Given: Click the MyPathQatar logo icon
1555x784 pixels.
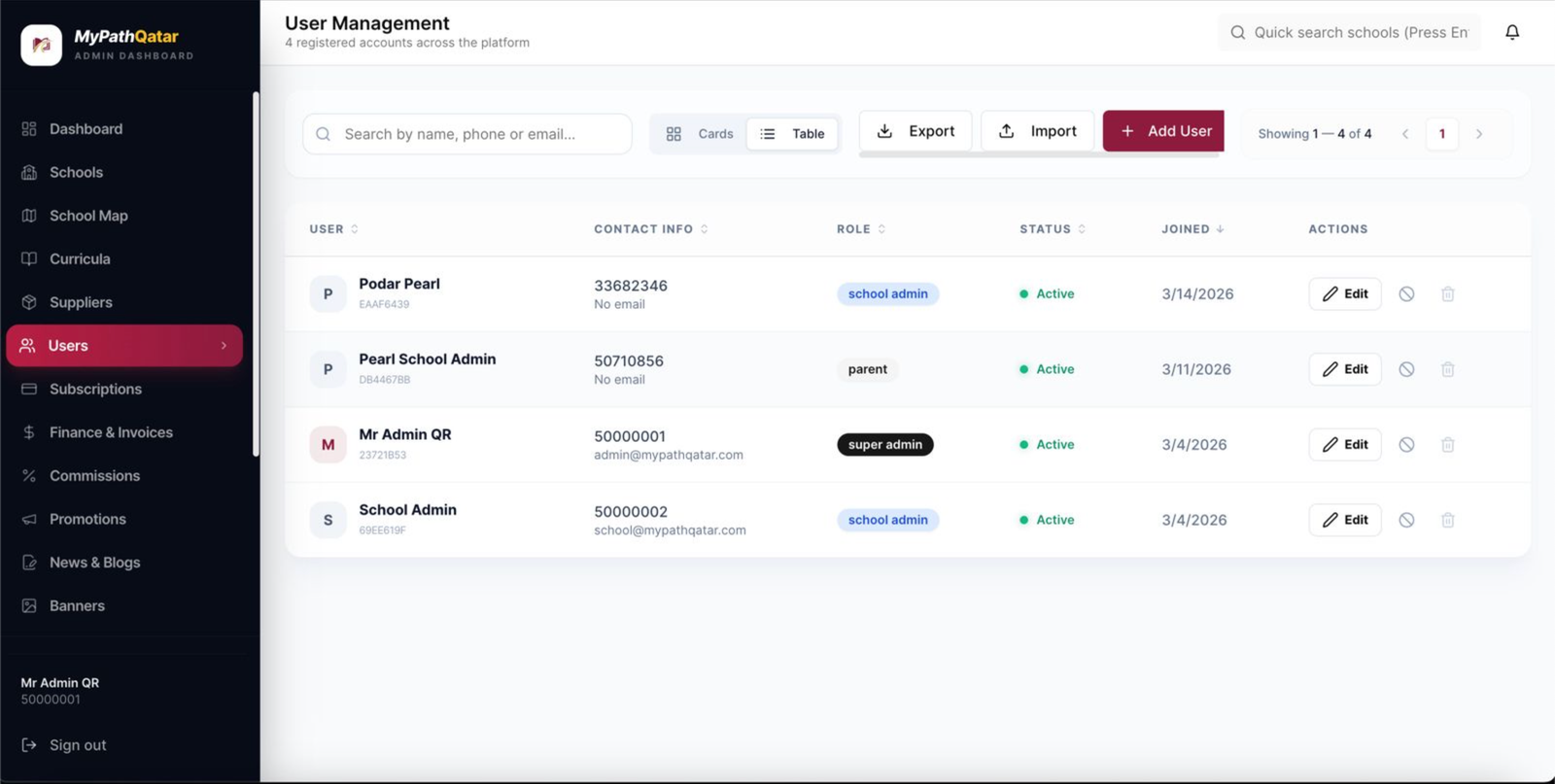Looking at the screenshot, I should 42,45.
